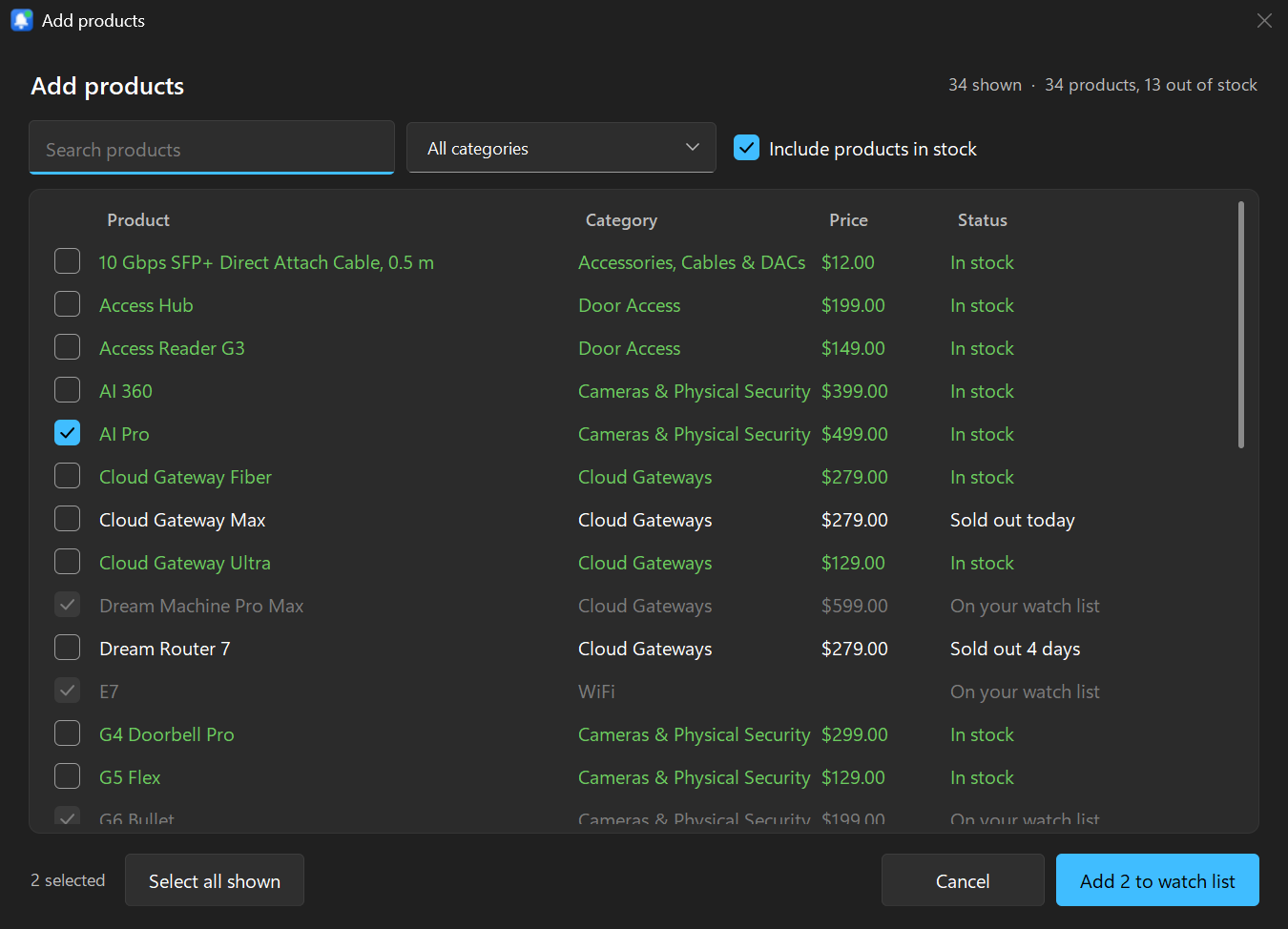This screenshot has width=1288, height=929.
Task: Click the $599.00 price cell
Action: click(855, 606)
